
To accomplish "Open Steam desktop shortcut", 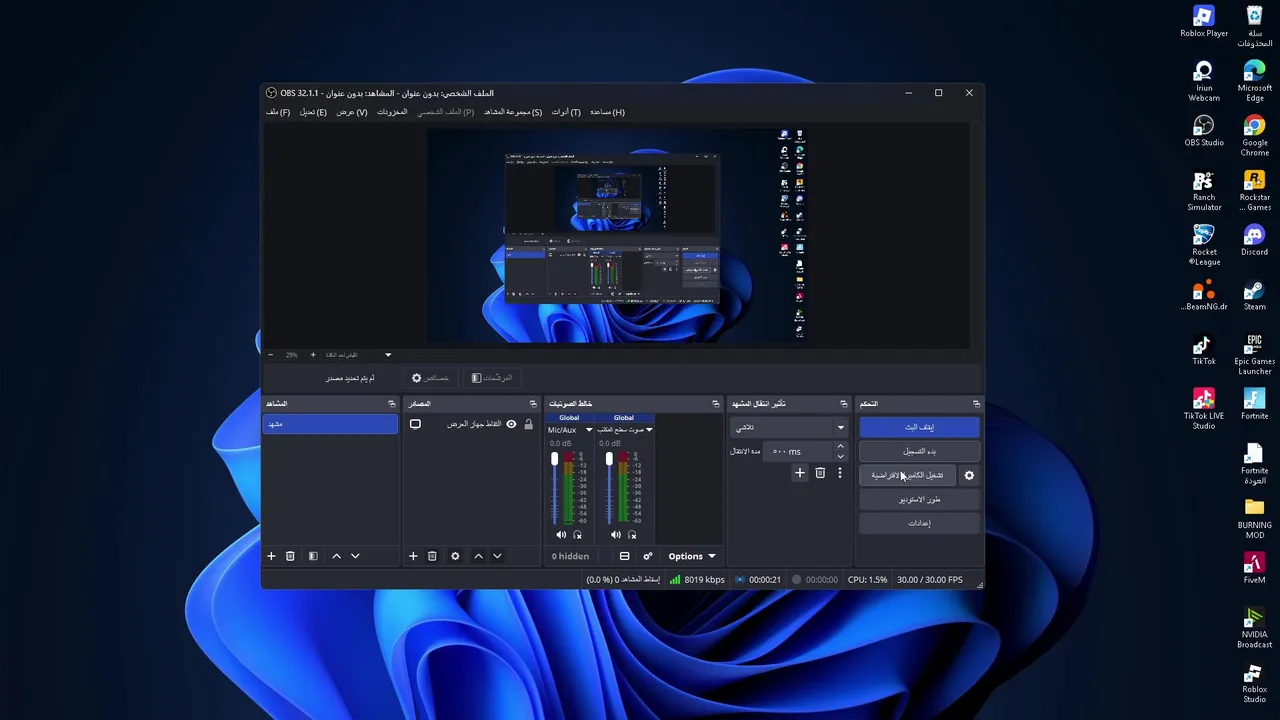I will [1255, 295].
